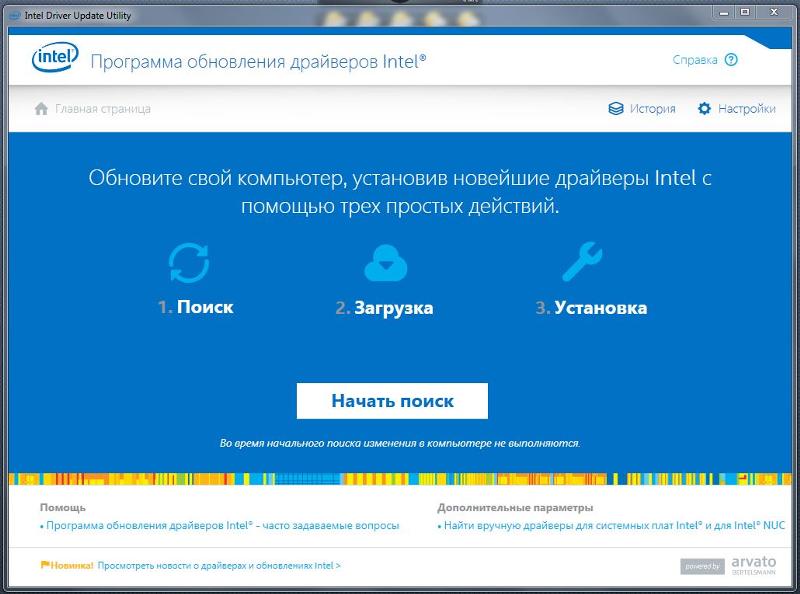
Task: Click the wrench install icon
Action: point(582,261)
